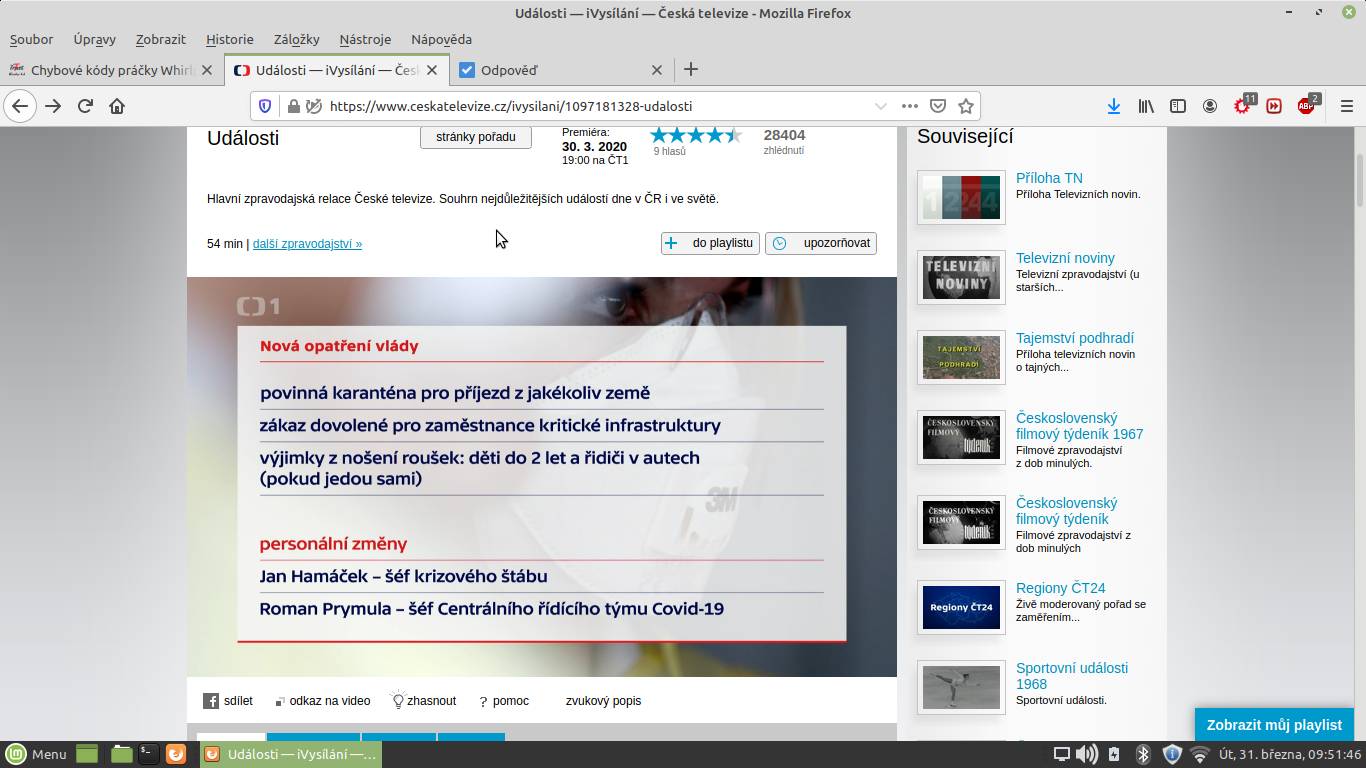Rate the show using the stars
This screenshot has height=768, width=1366.
click(696, 135)
